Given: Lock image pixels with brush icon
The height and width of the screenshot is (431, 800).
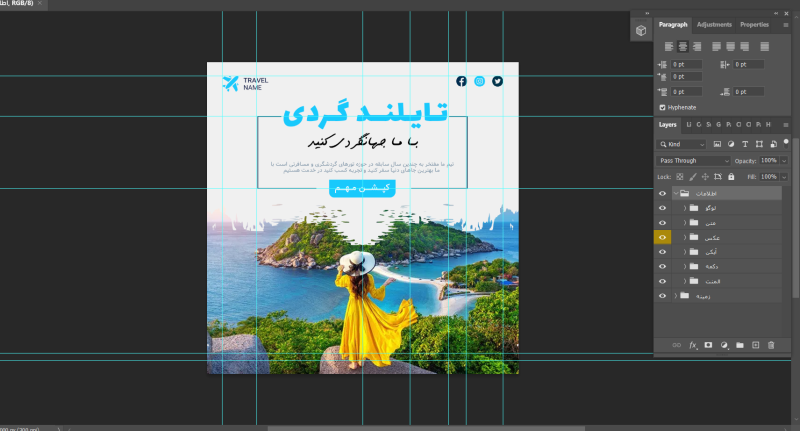Looking at the screenshot, I should (692, 177).
